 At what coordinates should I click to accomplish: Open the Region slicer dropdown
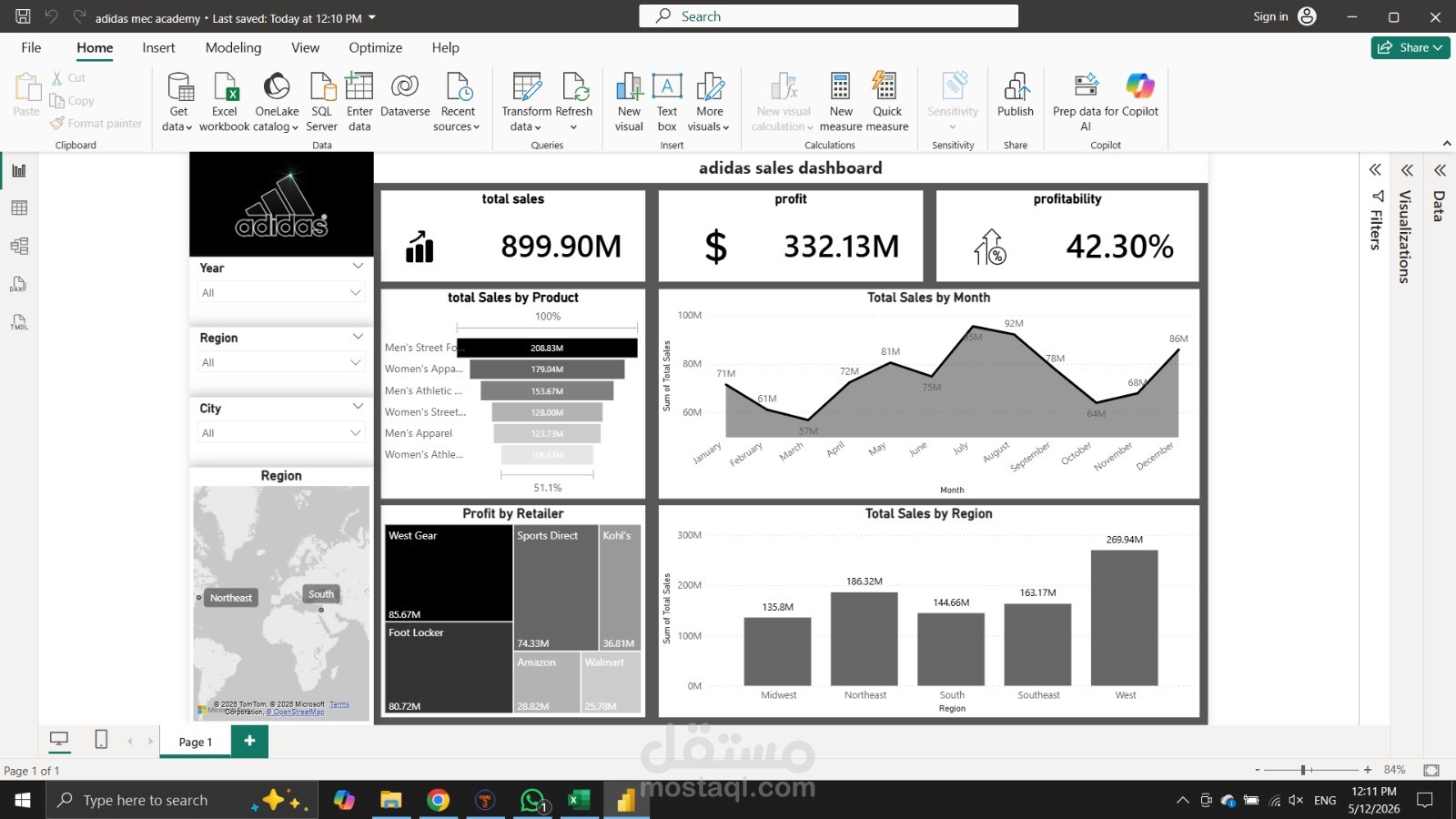click(x=281, y=362)
